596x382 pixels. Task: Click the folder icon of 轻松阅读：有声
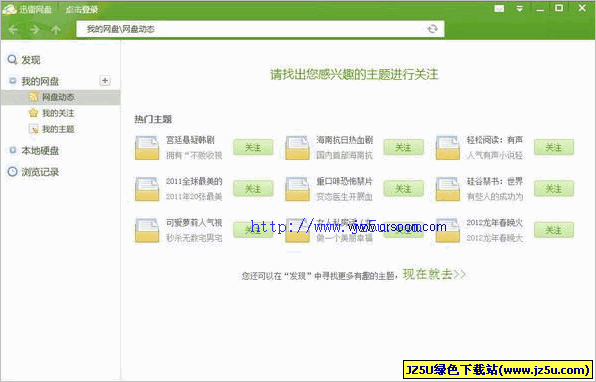[x=447, y=148]
